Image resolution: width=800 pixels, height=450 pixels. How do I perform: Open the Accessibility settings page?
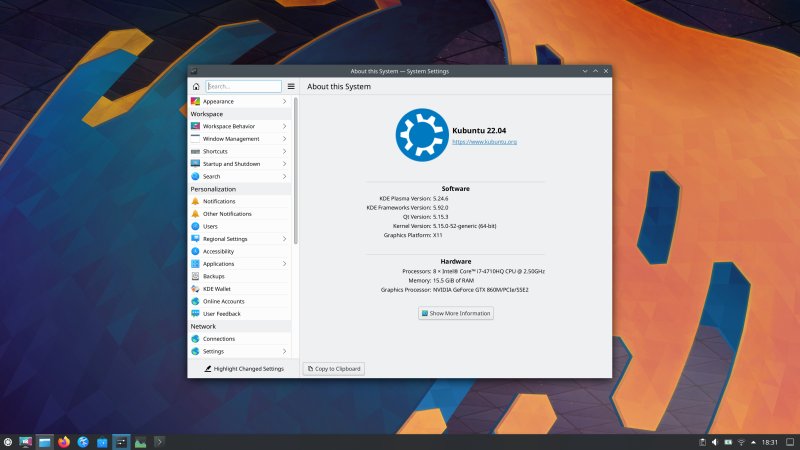click(x=218, y=251)
